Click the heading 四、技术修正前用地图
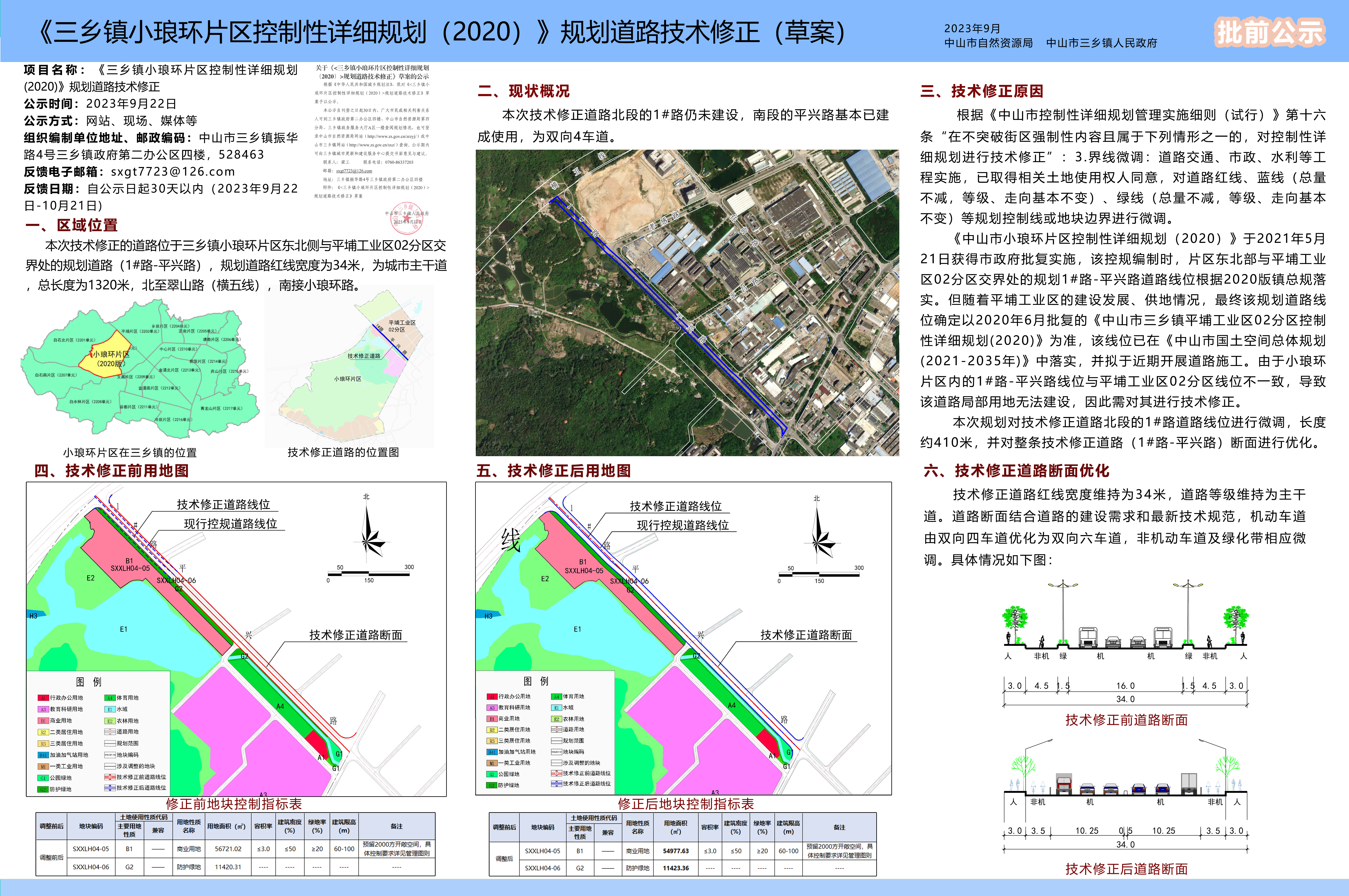The image size is (1349, 896). click(x=111, y=471)
